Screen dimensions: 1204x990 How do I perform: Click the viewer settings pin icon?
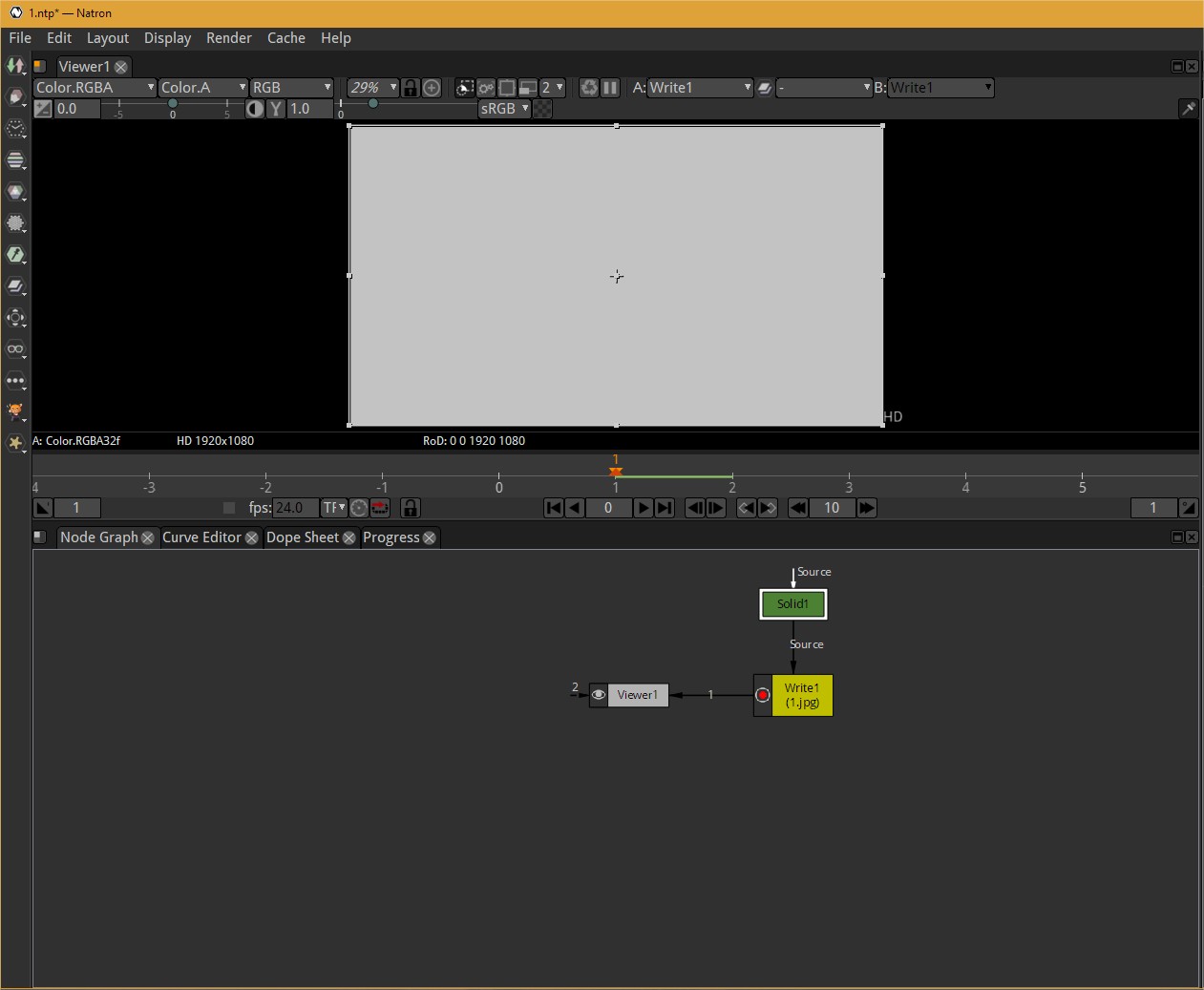coord(1189,109)
